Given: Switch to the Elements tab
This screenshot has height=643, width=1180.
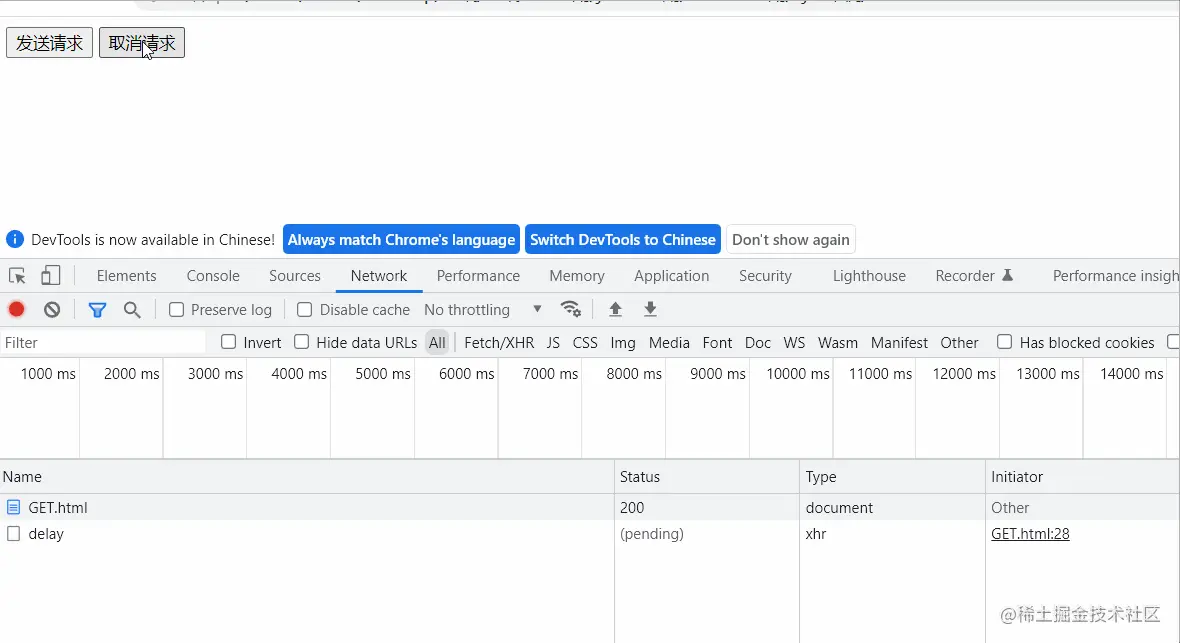Looking at the screenshot, I should point(126,276).
